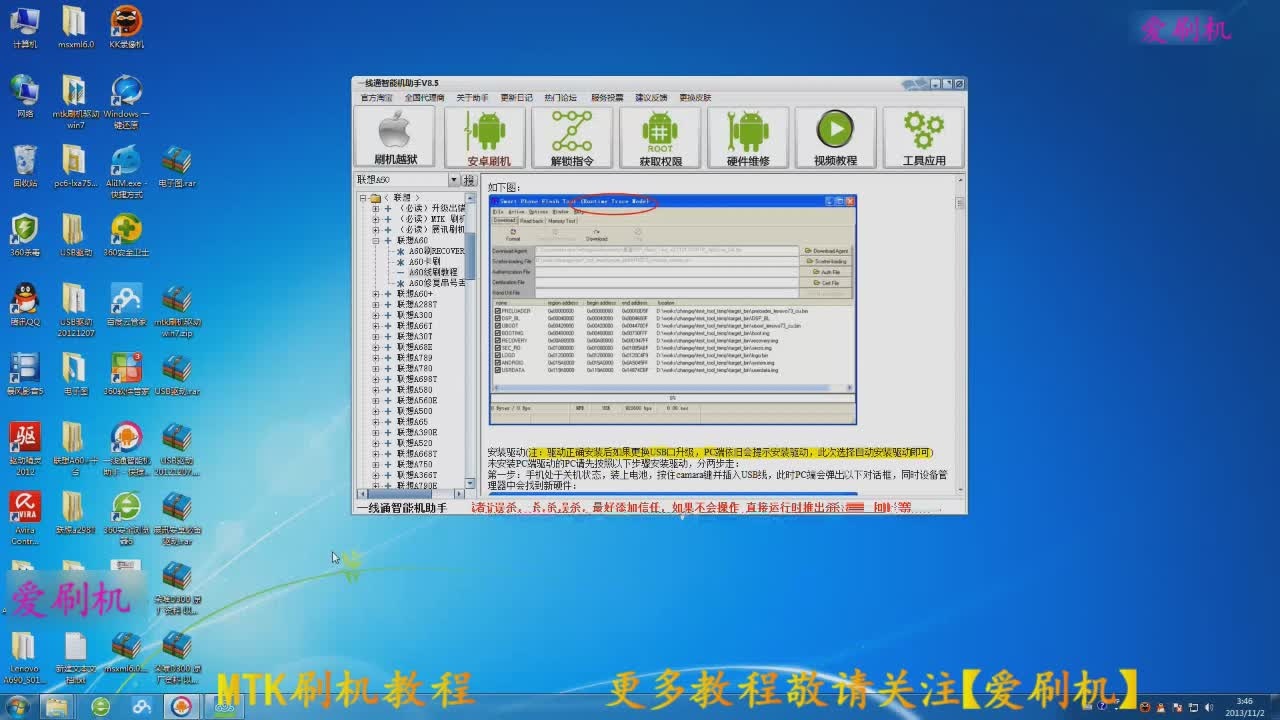Open the 获取权限 ROOT tool
The width and height of the screenshot is (1280, 720).
[660, 137]
